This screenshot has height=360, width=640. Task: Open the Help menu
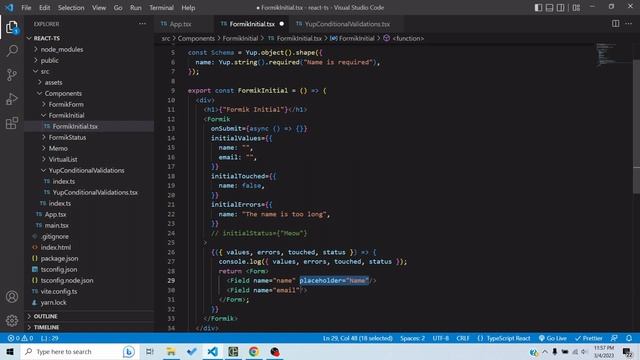click(x=188, y=7)
